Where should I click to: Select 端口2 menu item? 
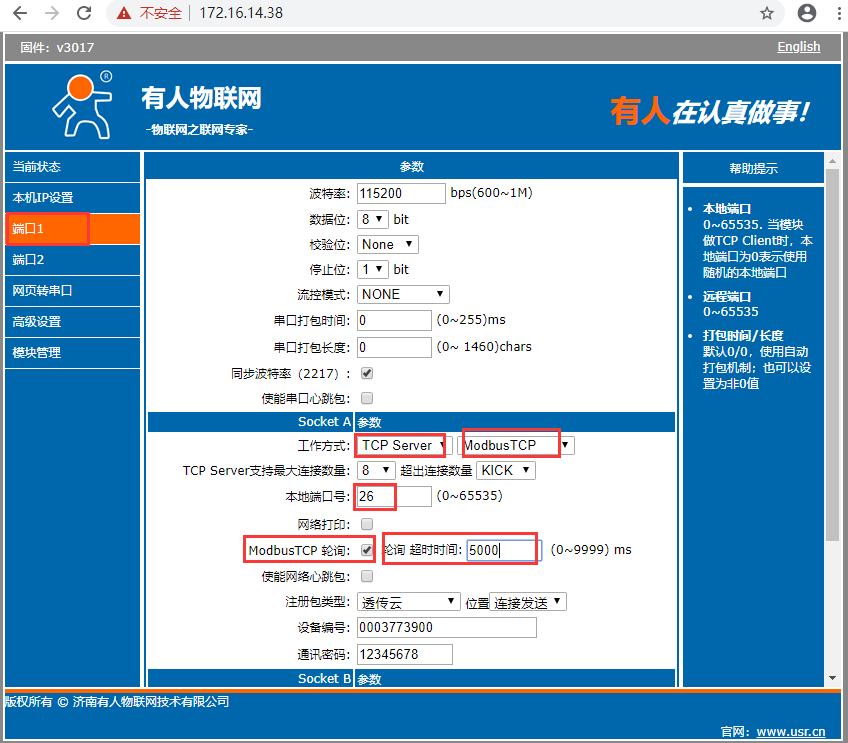point(72,260)
